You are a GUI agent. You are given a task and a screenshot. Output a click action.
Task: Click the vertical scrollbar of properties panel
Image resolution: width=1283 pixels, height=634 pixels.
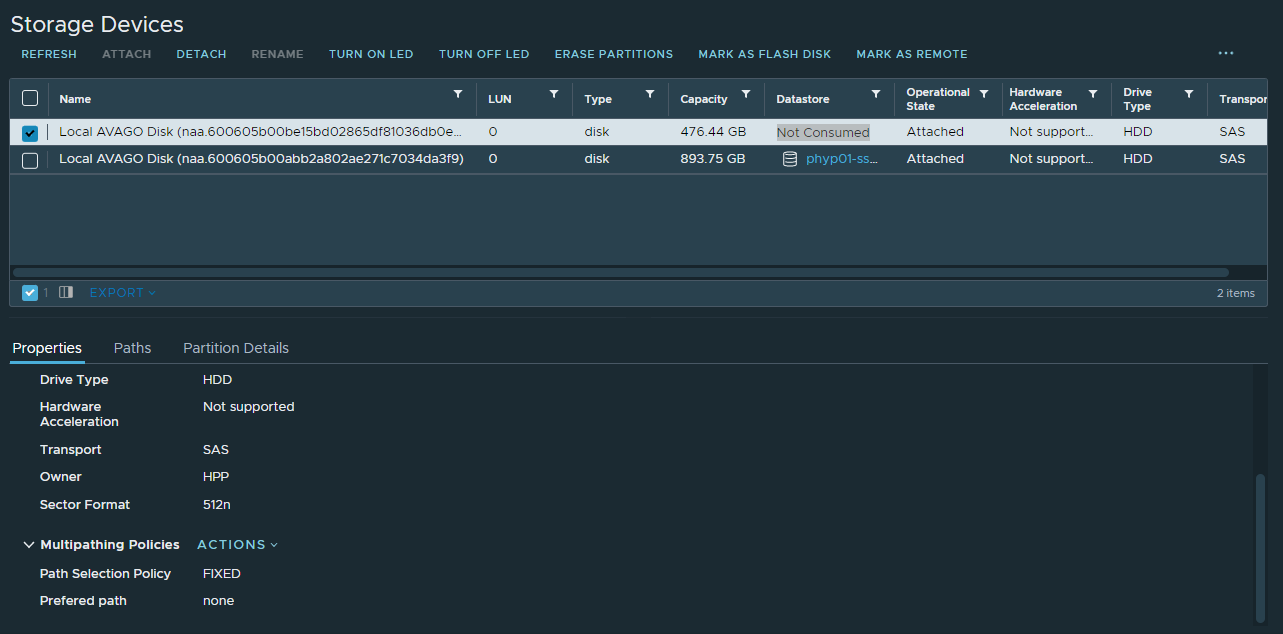[x=1261, y=548]
